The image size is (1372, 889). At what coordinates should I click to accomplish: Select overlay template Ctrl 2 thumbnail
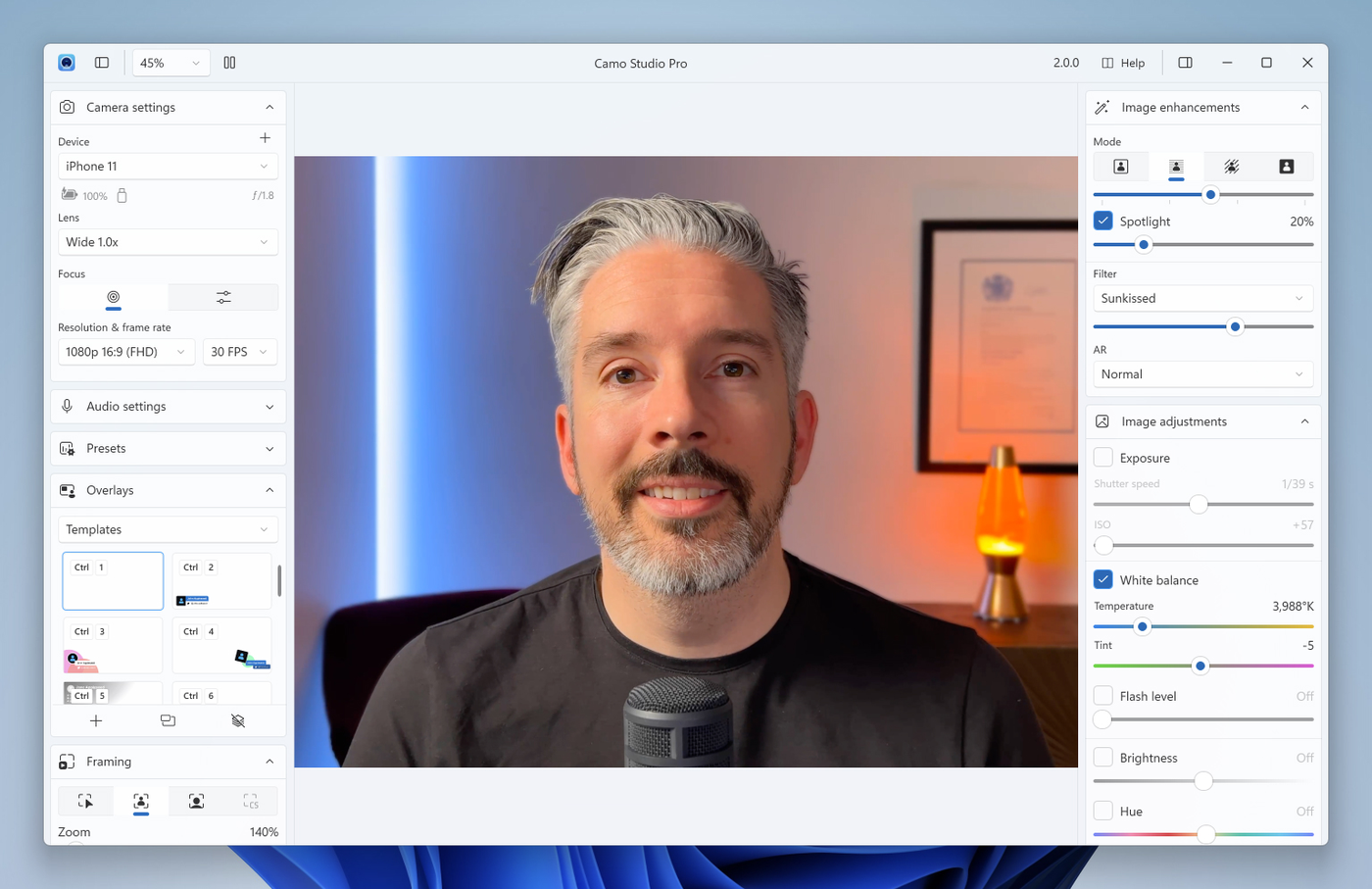click(x=222, y=581)
